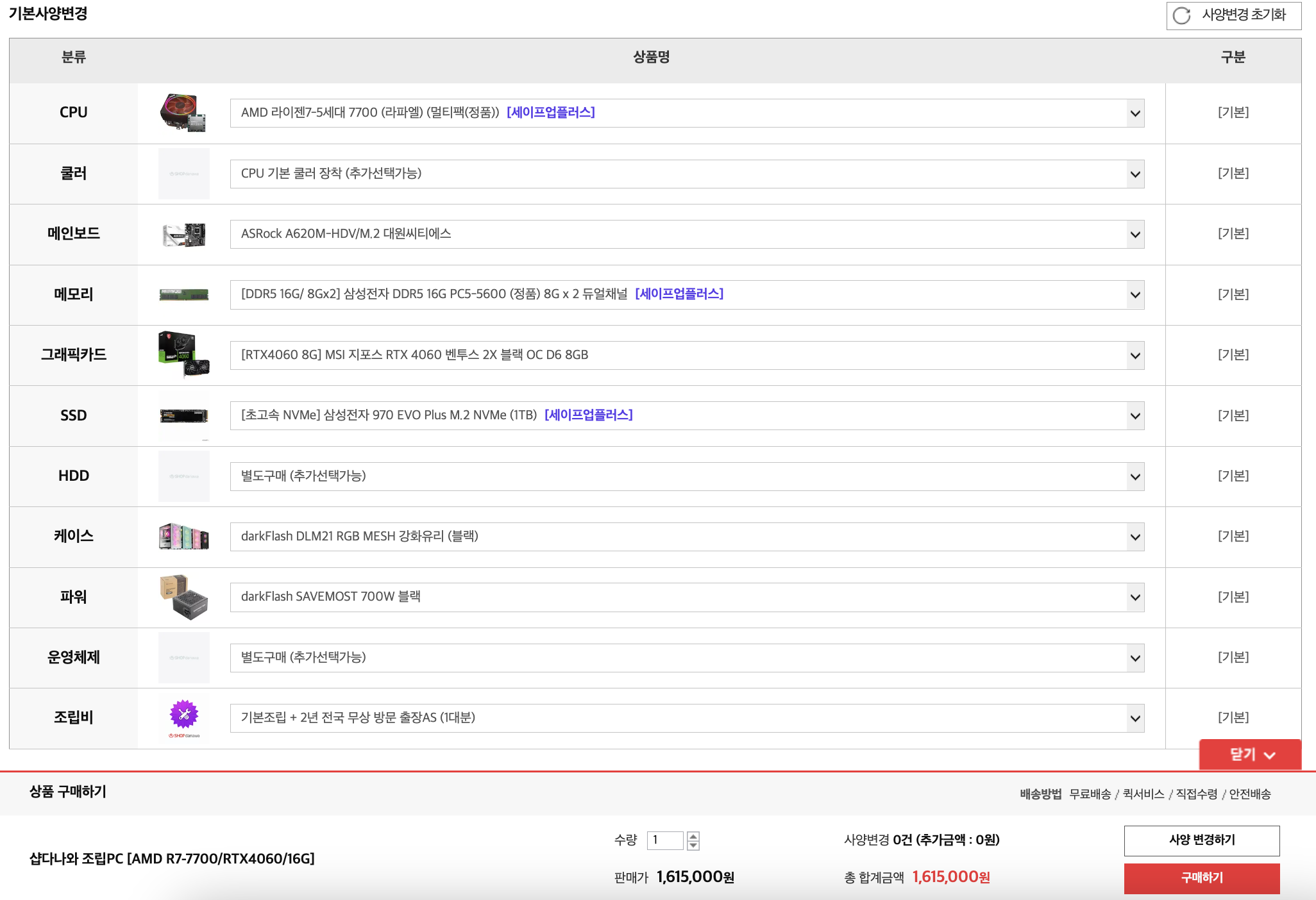Click the darkFlash power supply image
The image size is (1316, 900).
[183, 597]
